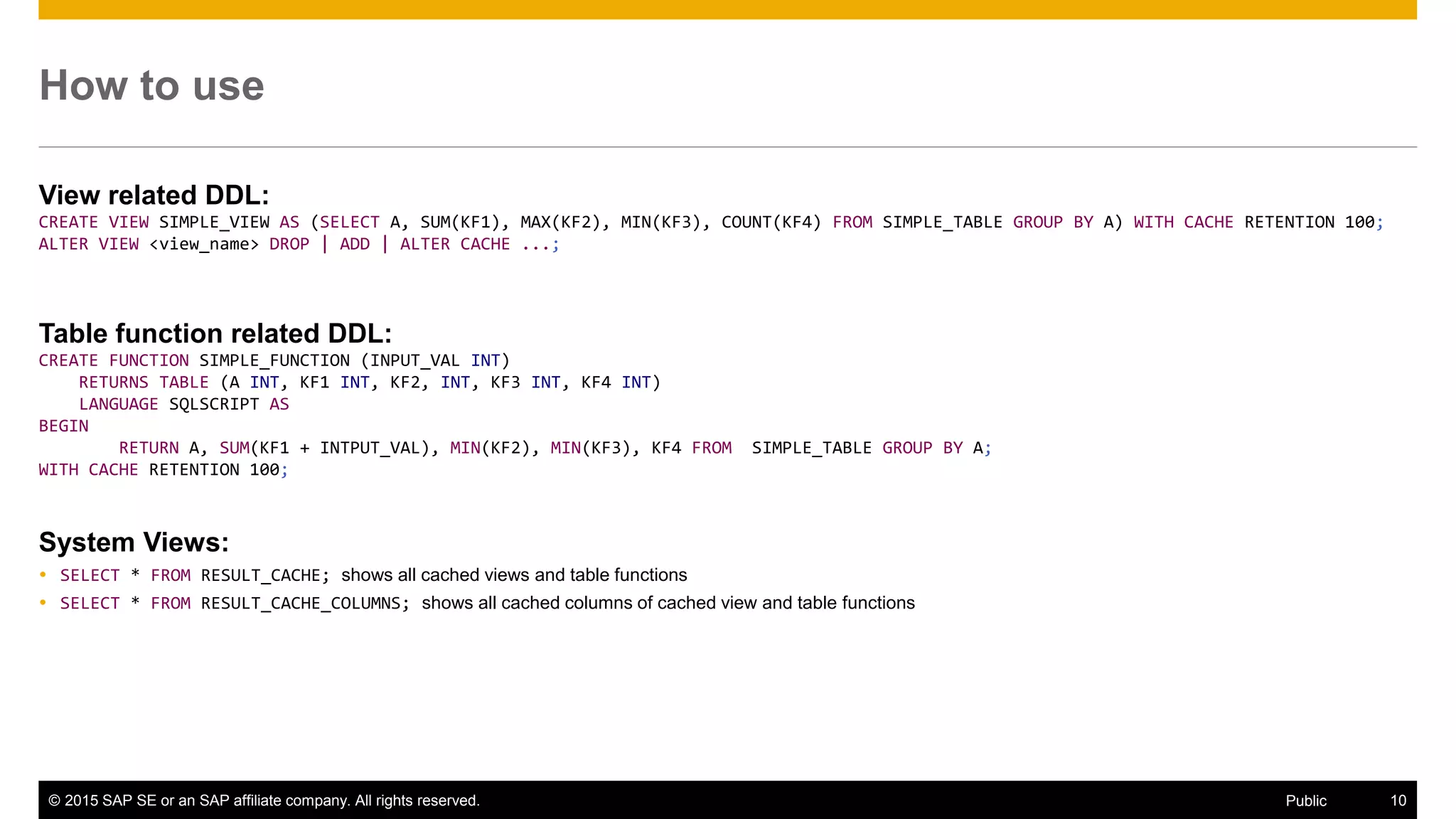Select the "System Views:" heading
This screenshot has height=819, width=1456.
point(134,542)
